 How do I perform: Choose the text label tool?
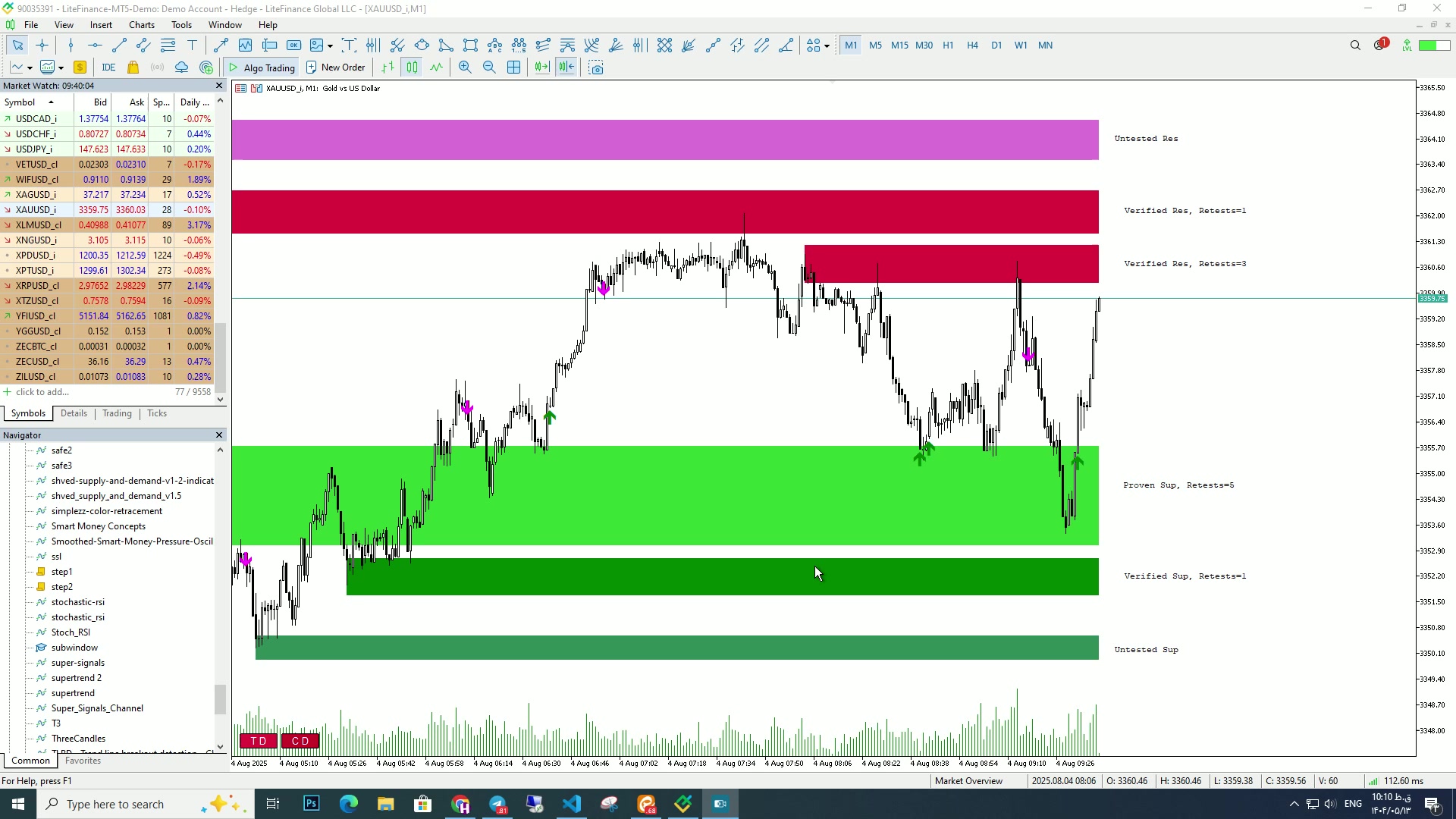click(192, 45)
